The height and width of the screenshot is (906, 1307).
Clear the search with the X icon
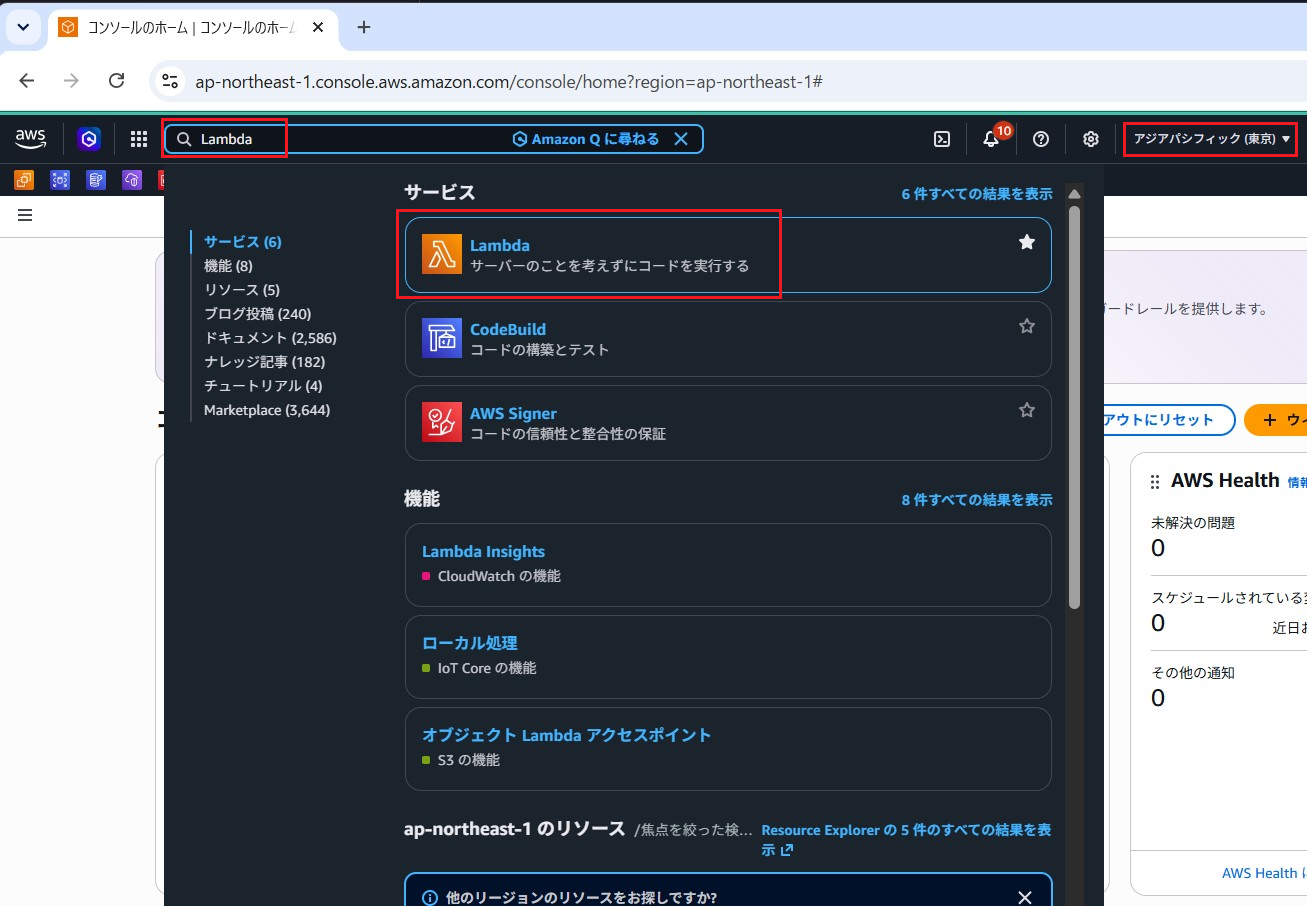(x=681, y=139)
